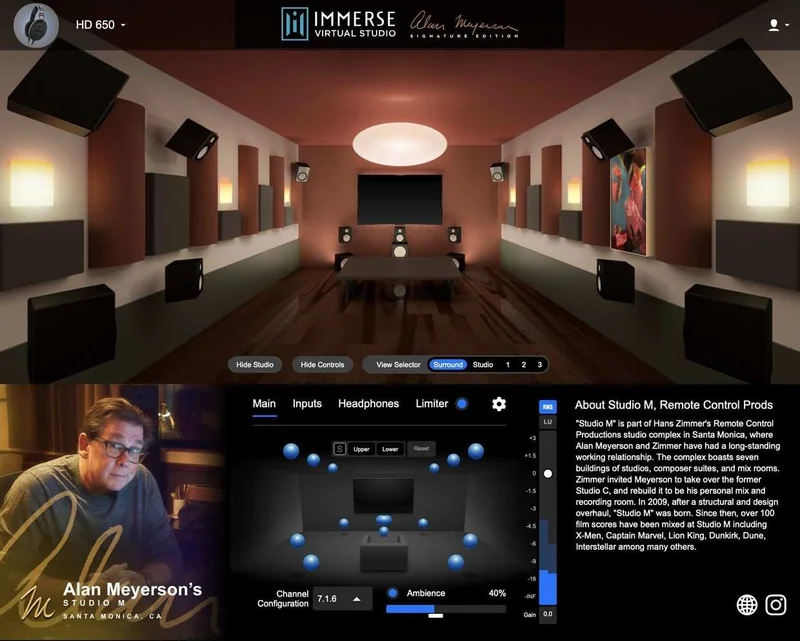Click the rear left speaker sphere
The image size is (800, 641).
tap(311, 562)
